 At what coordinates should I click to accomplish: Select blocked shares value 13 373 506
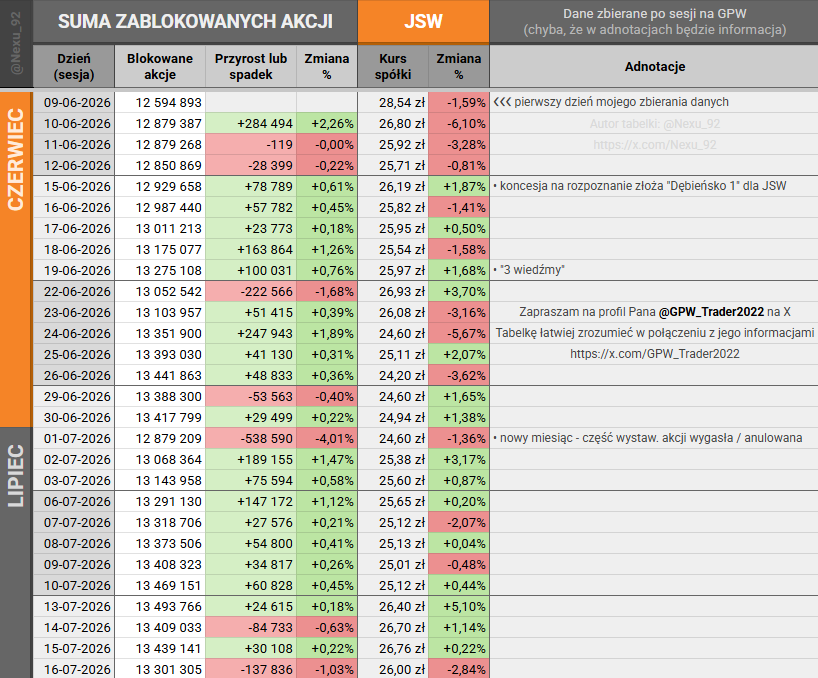coord(160,543)
